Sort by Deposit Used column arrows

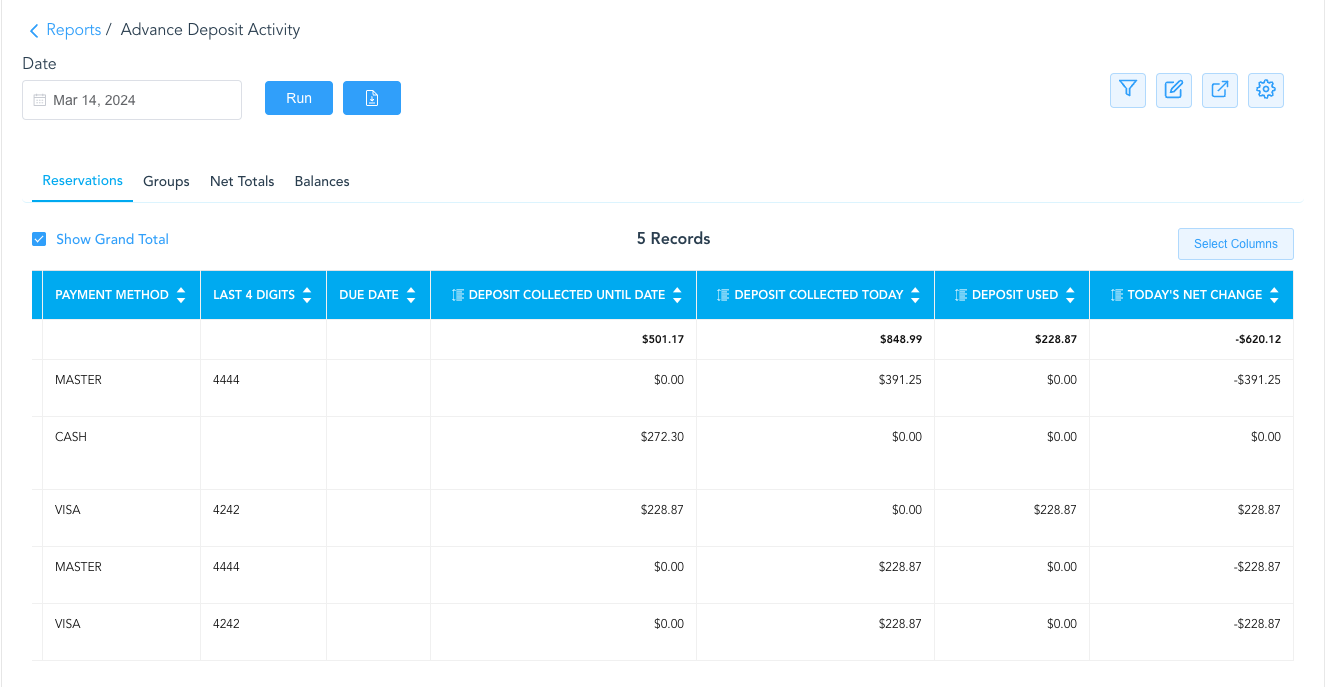pos(1070,295)
